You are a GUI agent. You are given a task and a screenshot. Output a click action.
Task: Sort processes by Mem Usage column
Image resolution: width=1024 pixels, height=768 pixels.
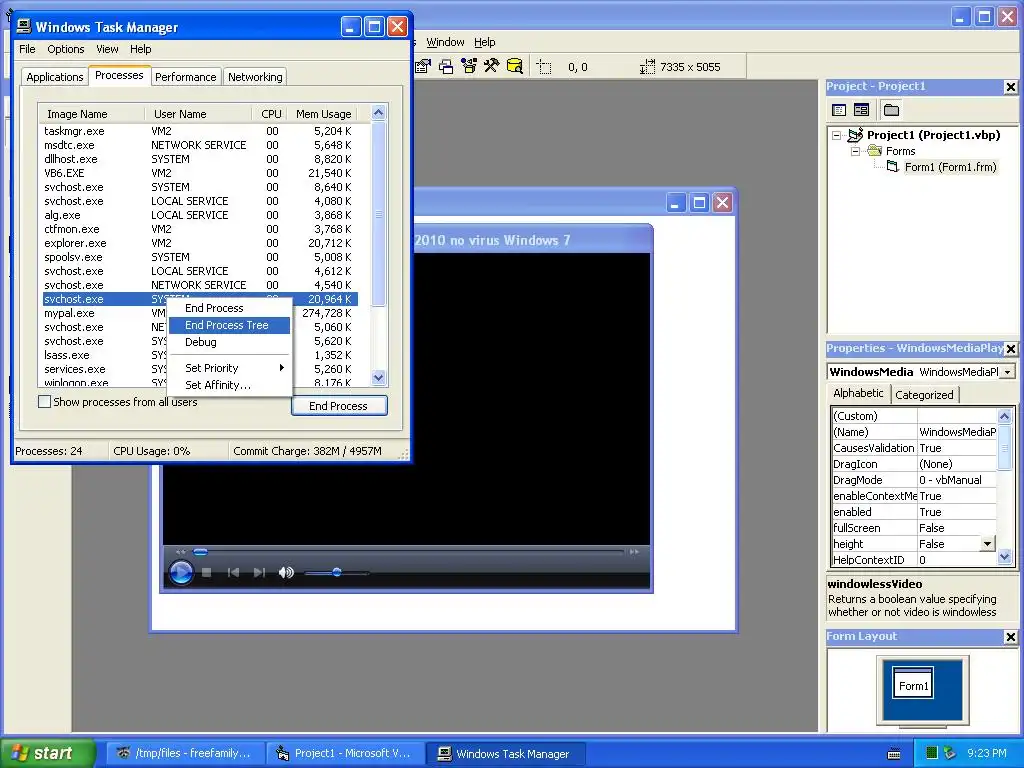pyautogui.click(x=323, y=114)
